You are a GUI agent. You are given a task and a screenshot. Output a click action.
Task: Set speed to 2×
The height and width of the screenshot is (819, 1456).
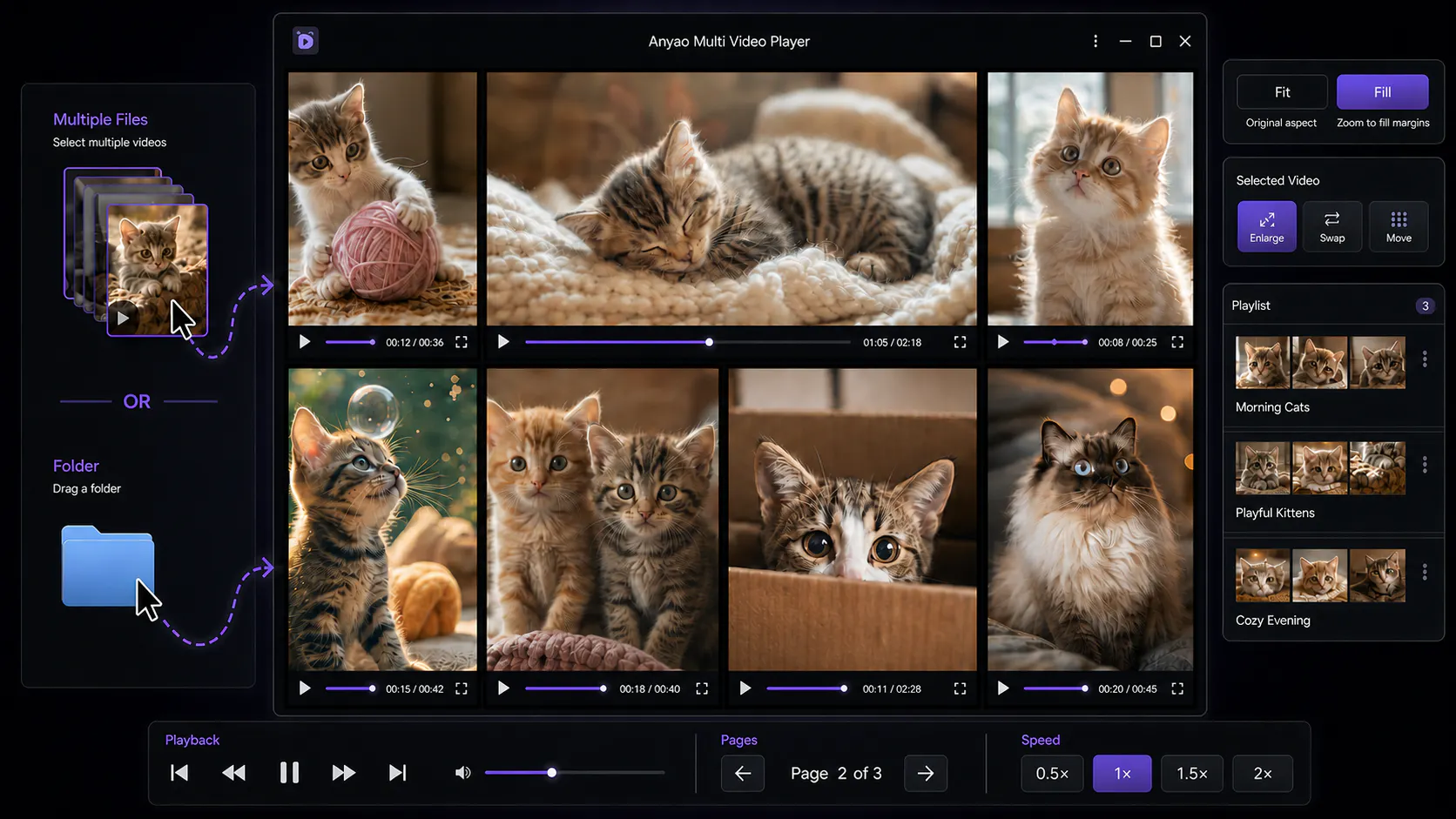1263,774
